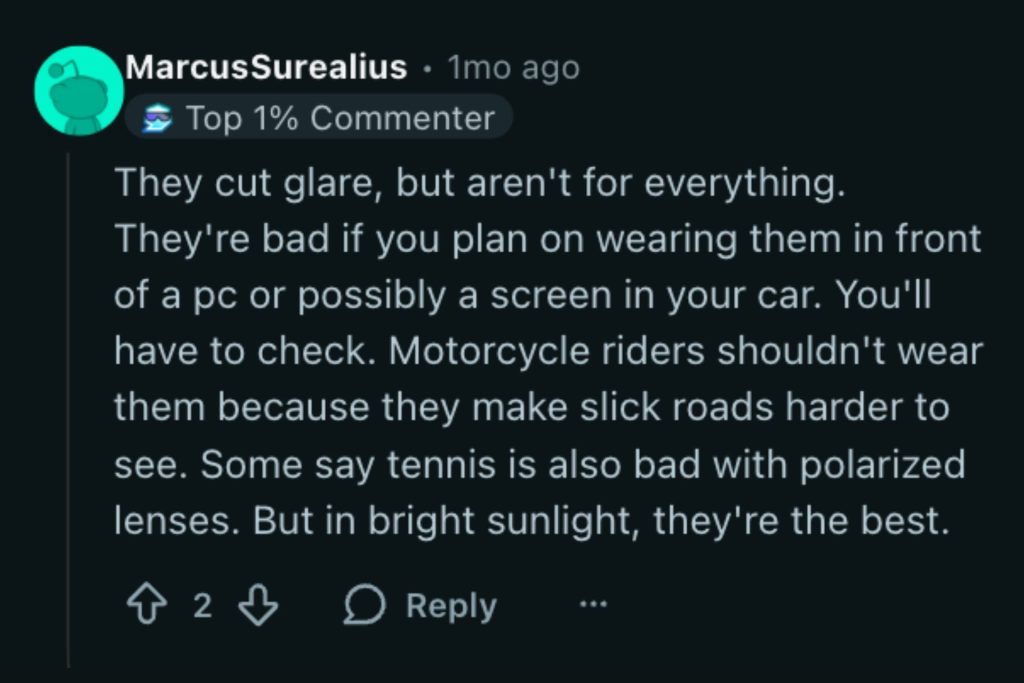Click the "1mo ago" timestamp
This screenshot has height=683, width=1024.
pos(513,68)
